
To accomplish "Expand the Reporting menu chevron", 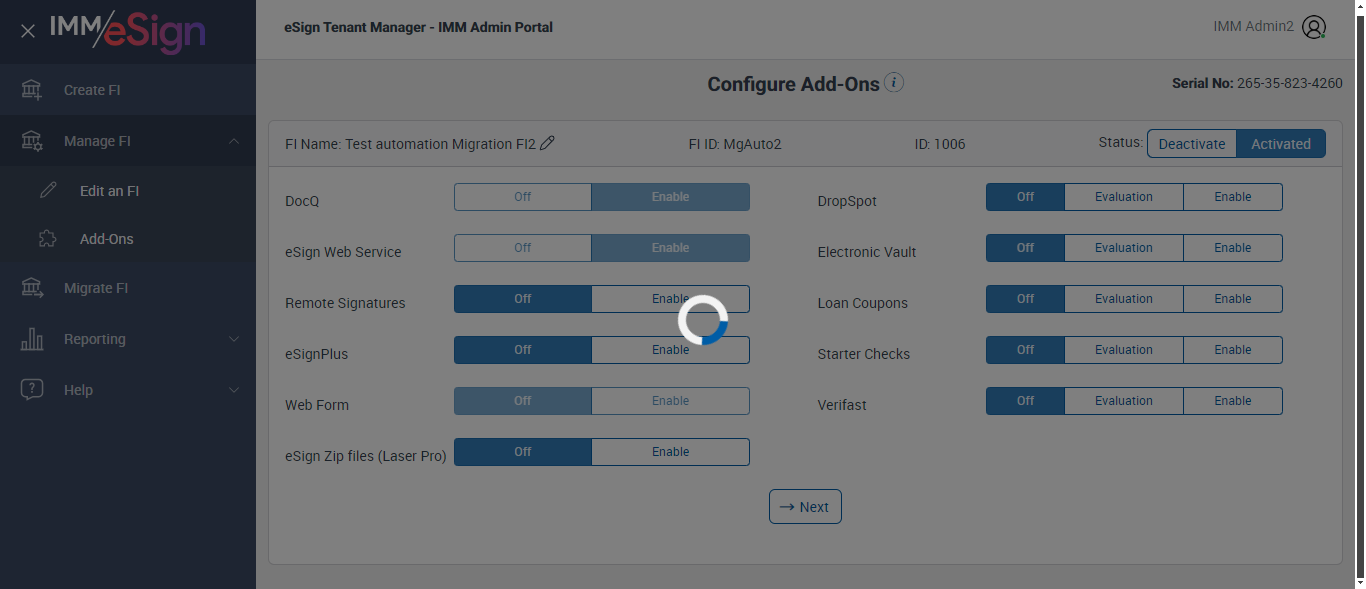I will pyautogui.click(x=234, y=339).
